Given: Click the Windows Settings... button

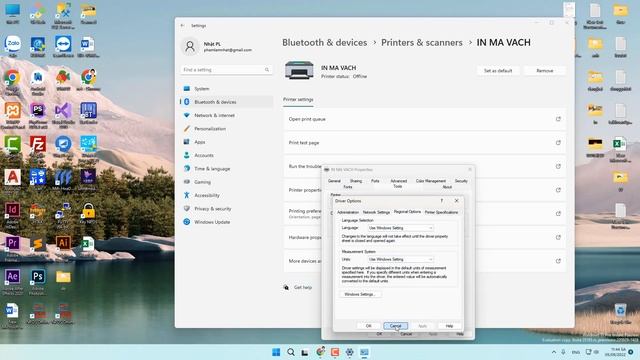Looking at the screenshot, I should (360, 294).
